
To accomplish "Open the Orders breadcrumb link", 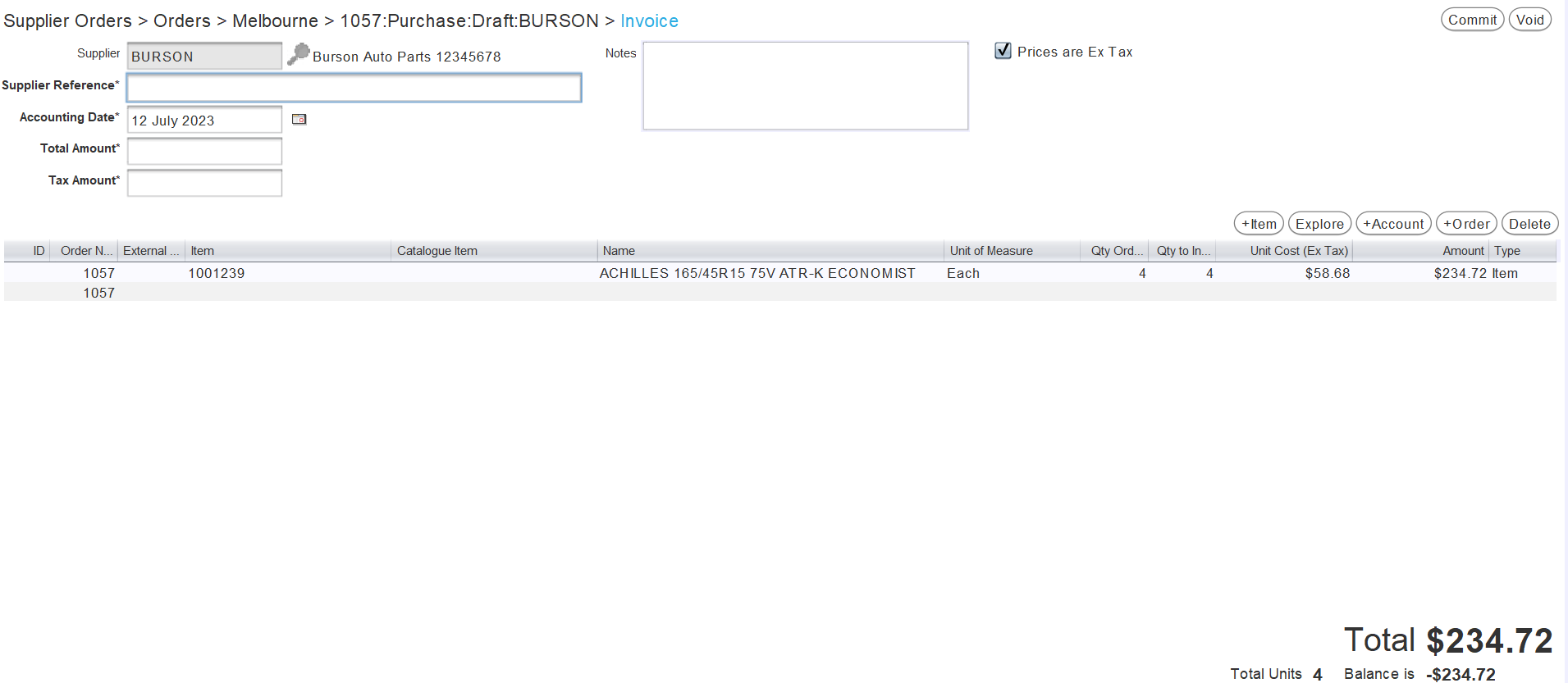I will 182,20.
